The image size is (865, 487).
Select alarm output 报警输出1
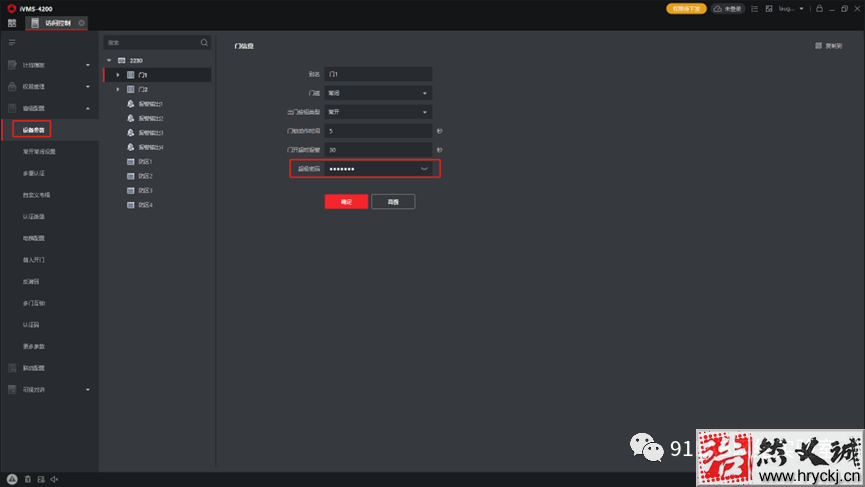click(x=151, y=104)
